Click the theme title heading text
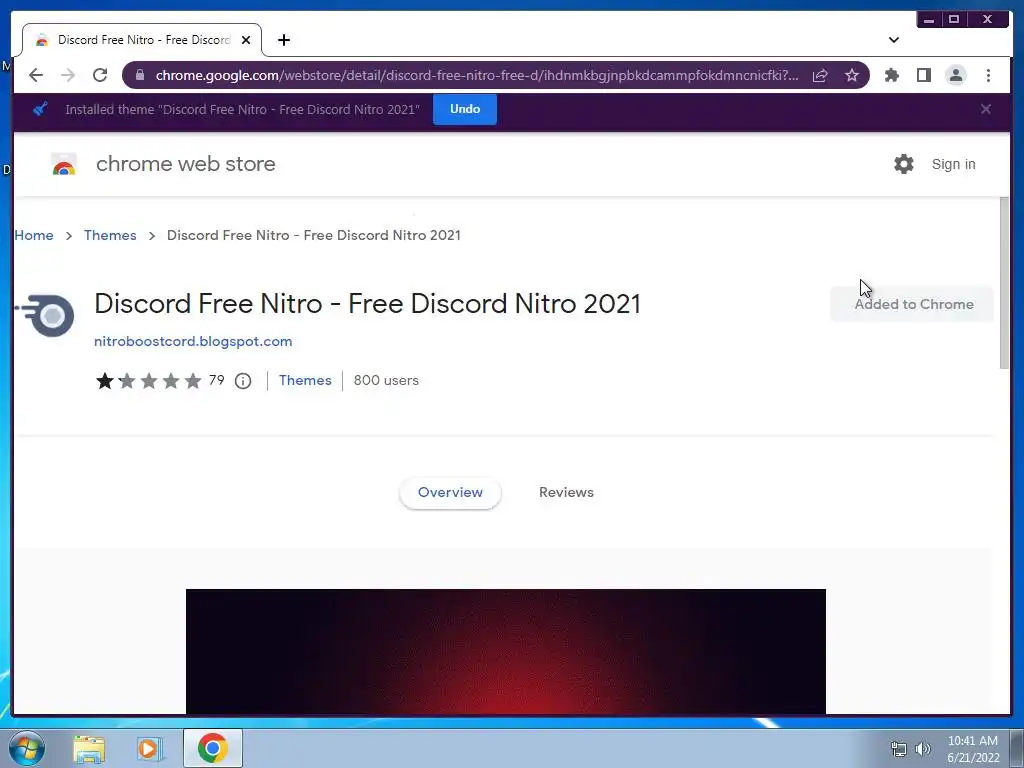 368,304
